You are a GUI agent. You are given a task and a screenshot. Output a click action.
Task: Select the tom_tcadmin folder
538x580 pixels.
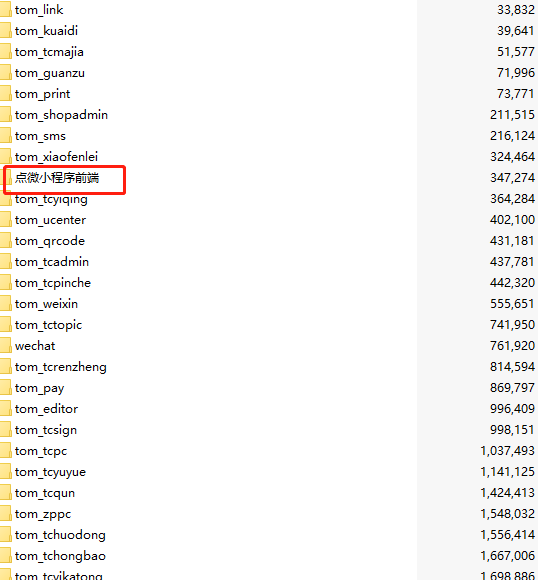(52, 262)
